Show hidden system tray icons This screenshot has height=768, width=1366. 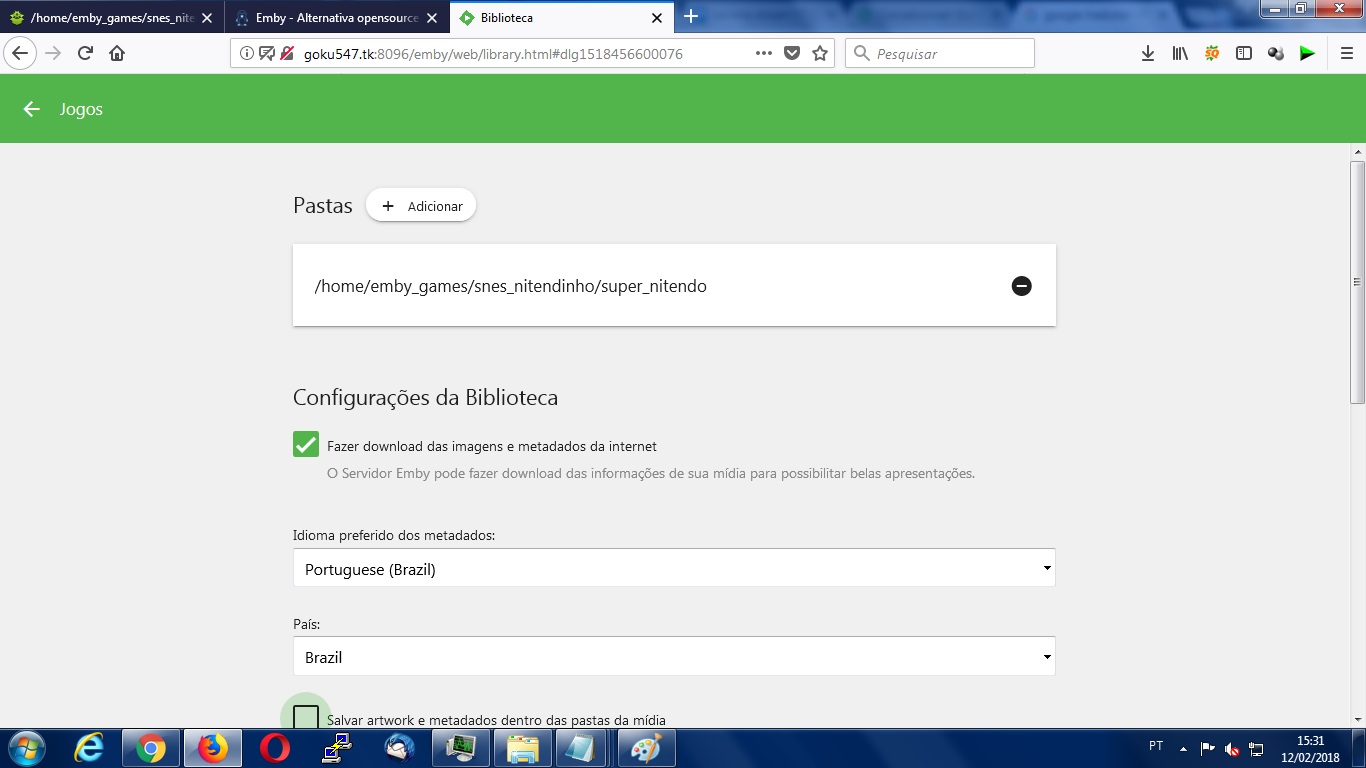1184,748
